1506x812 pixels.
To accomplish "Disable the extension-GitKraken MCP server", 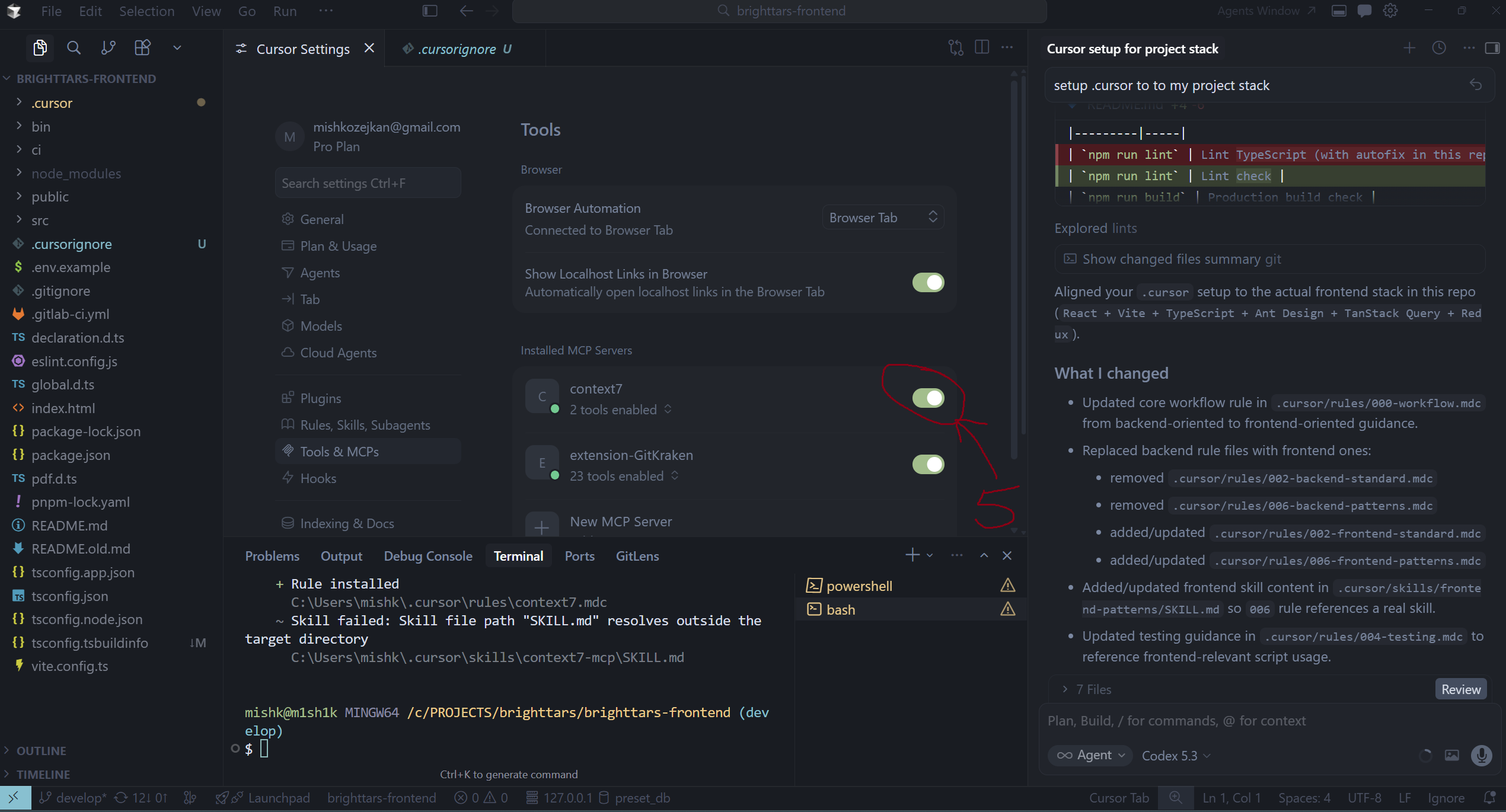I will point(928,465).
